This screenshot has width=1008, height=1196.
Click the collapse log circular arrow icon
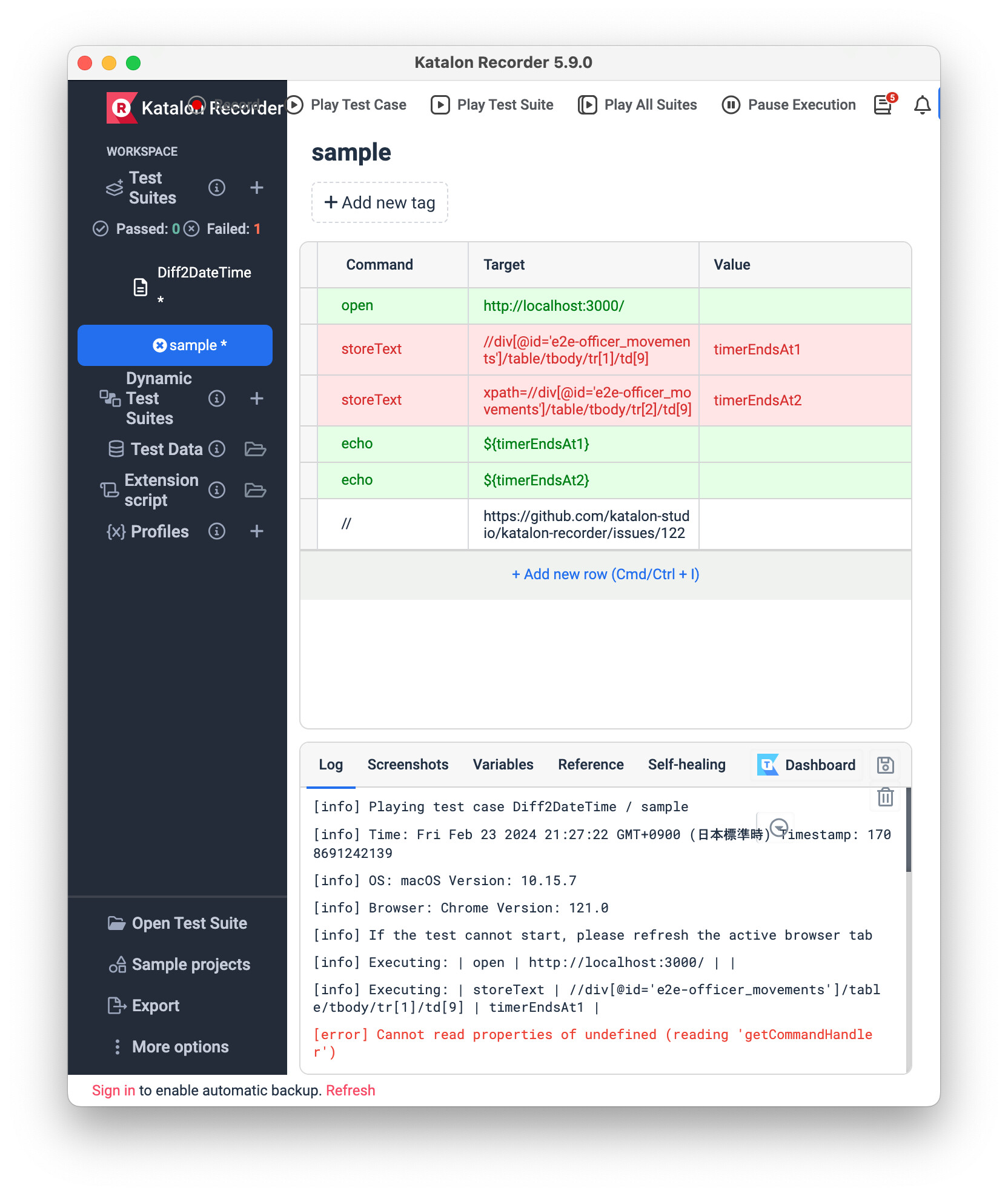pos(778,827)
